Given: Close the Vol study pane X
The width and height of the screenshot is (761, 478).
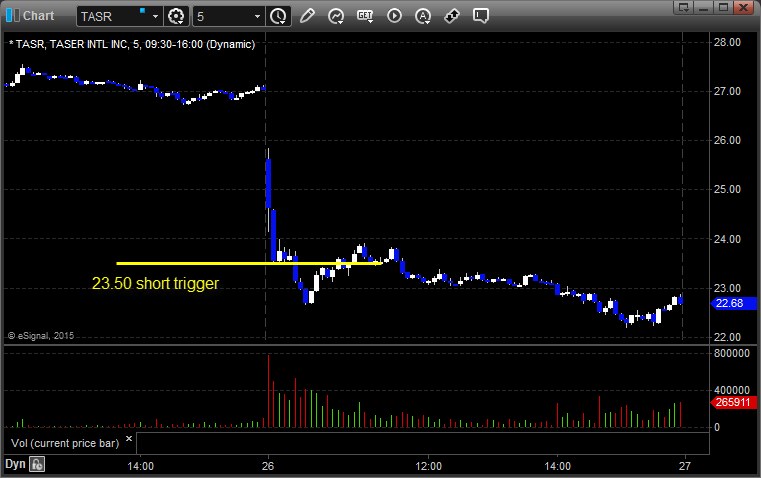Looking at the screenshot, I should 129,439.
